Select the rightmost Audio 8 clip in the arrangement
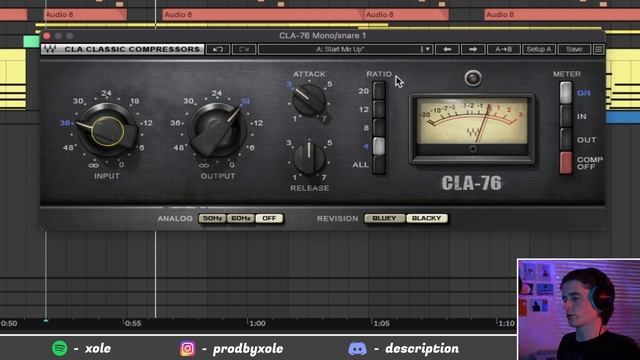Screen dimensions: 640x360 [562, 15]
